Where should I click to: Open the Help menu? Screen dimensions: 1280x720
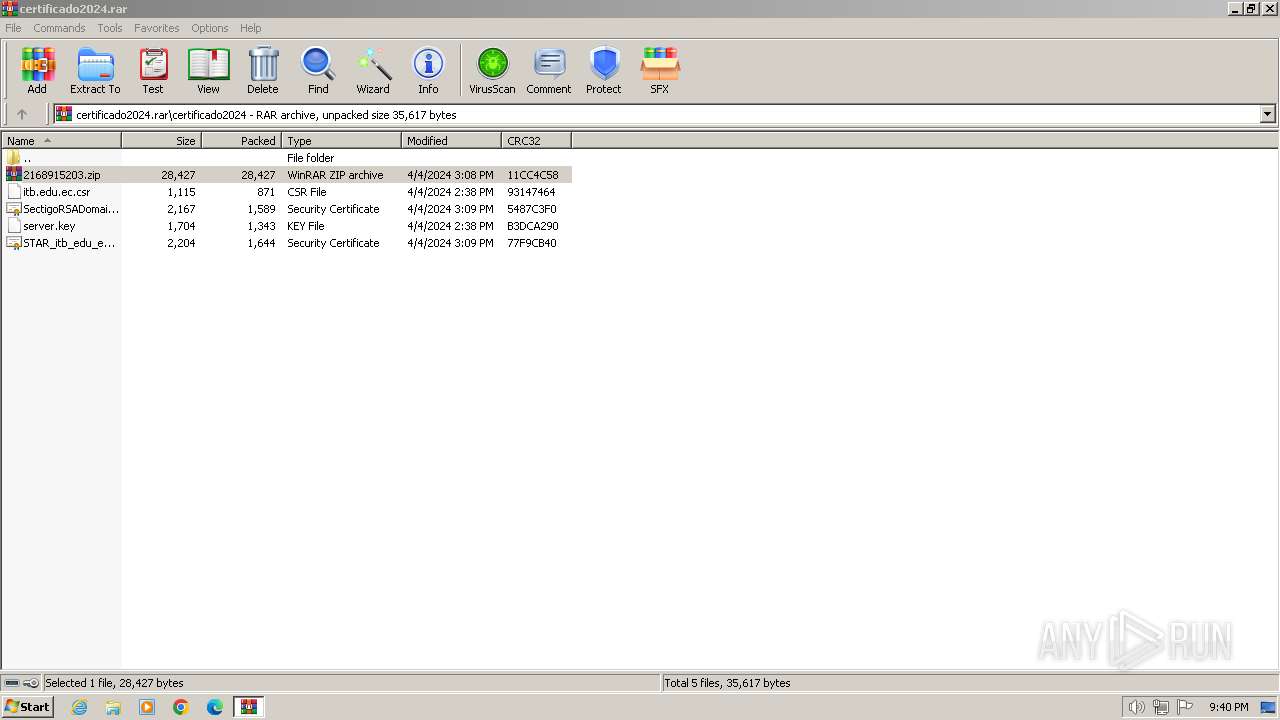tap(251, 28)
